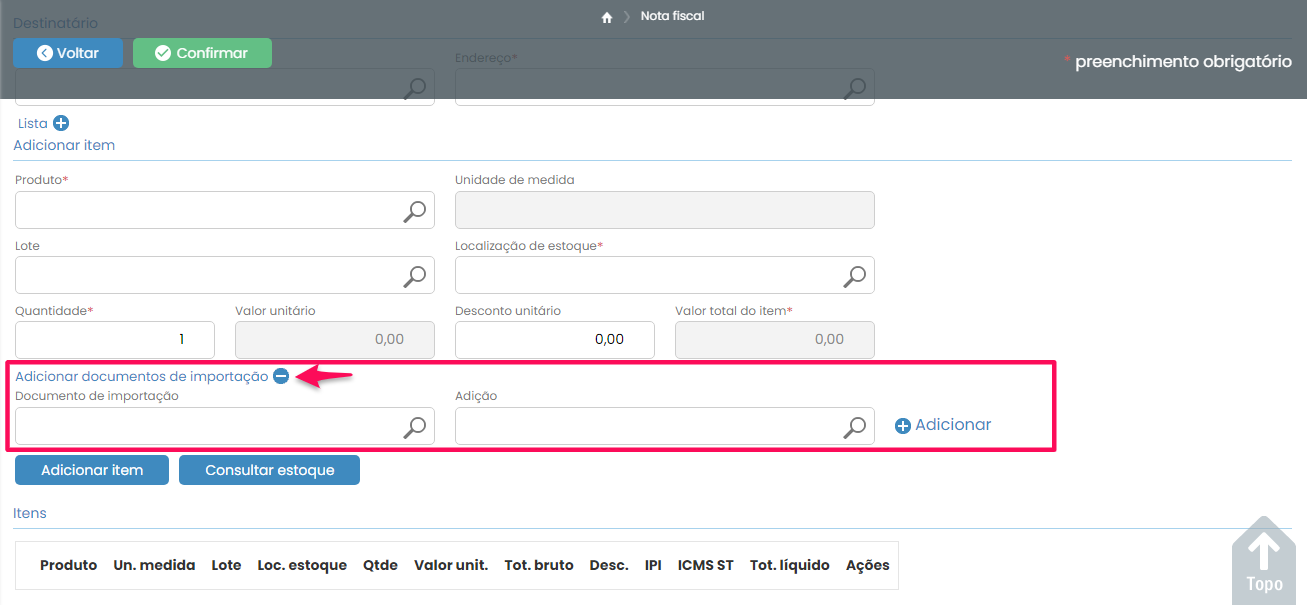Screen dimensions: 1307x605
Task: Click the Documento de importação text field
Action: (x=205, y=427)
